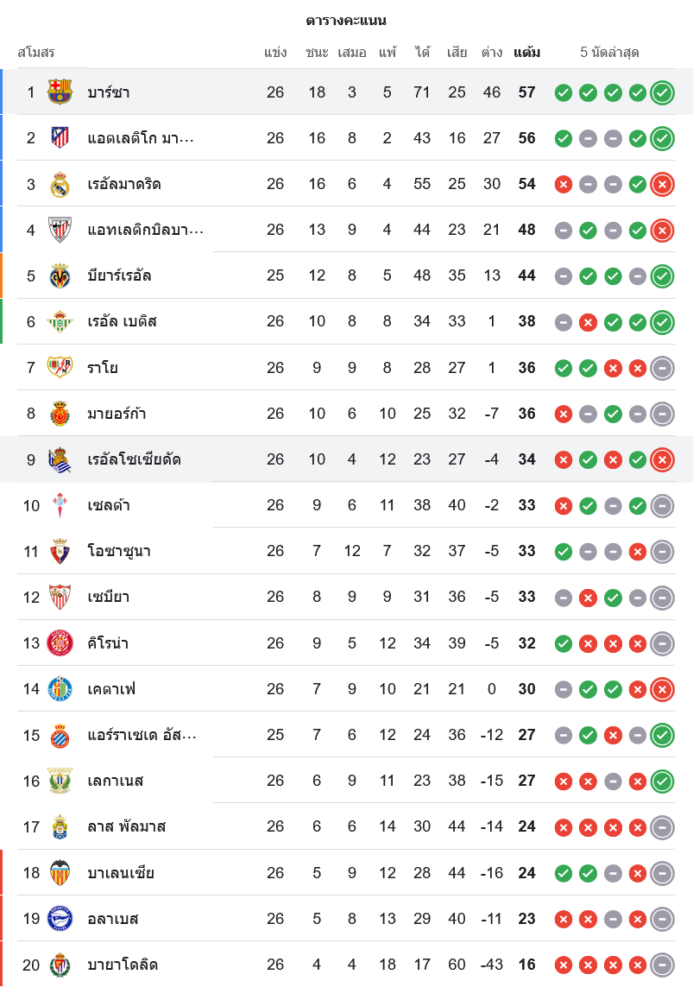The height and width of the screenshot is (1000, 693).
Task: Click the Valencia club crest
Action: tap(60, 873)
